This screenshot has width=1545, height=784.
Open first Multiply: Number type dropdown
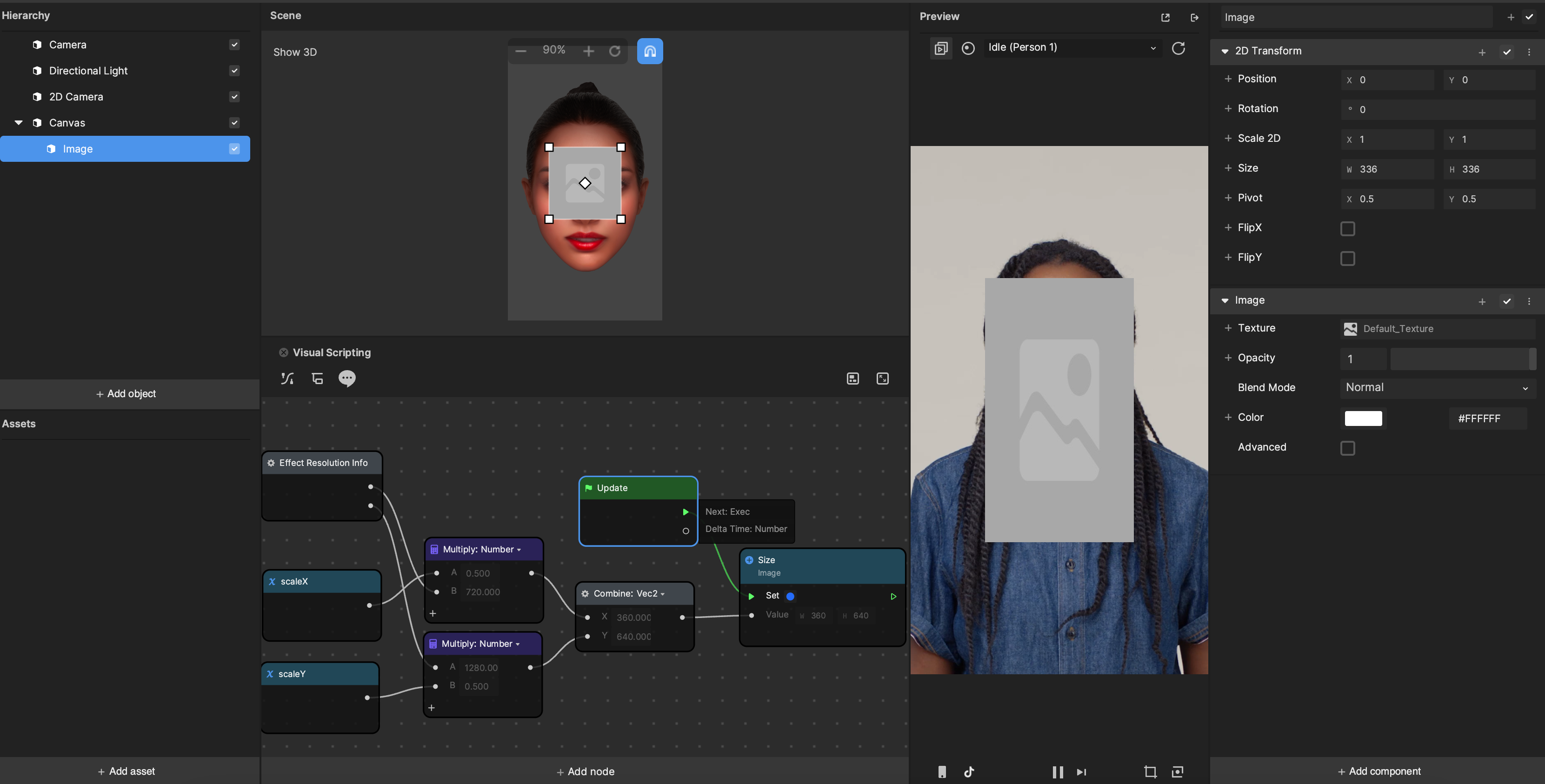click(518, 550)
